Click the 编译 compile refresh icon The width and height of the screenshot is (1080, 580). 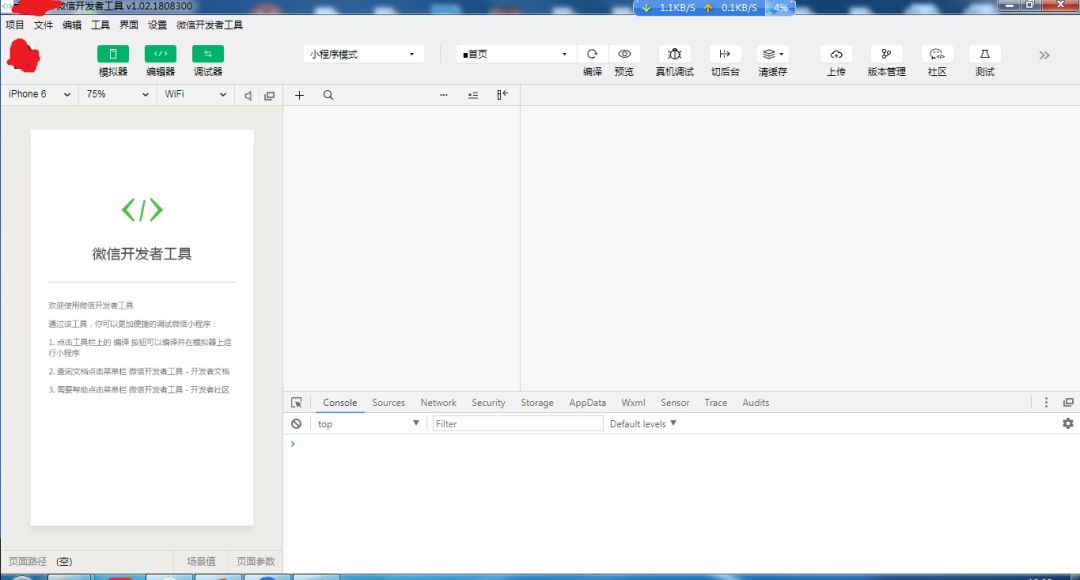click(x=592, y=54)
